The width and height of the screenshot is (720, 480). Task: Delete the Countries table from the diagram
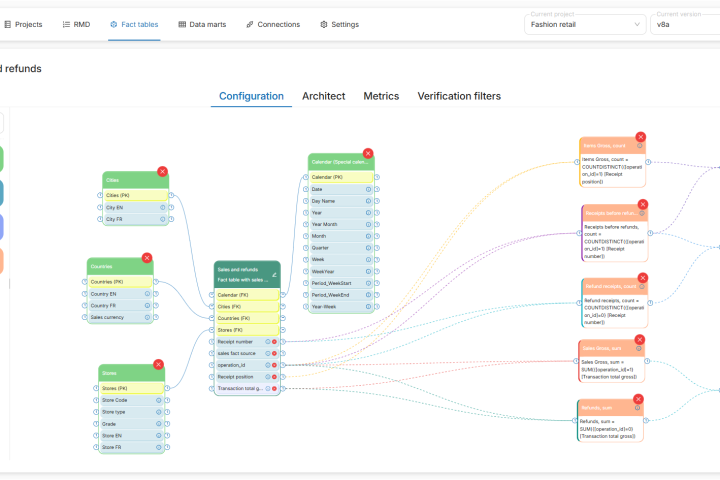(x=147, y=258)
